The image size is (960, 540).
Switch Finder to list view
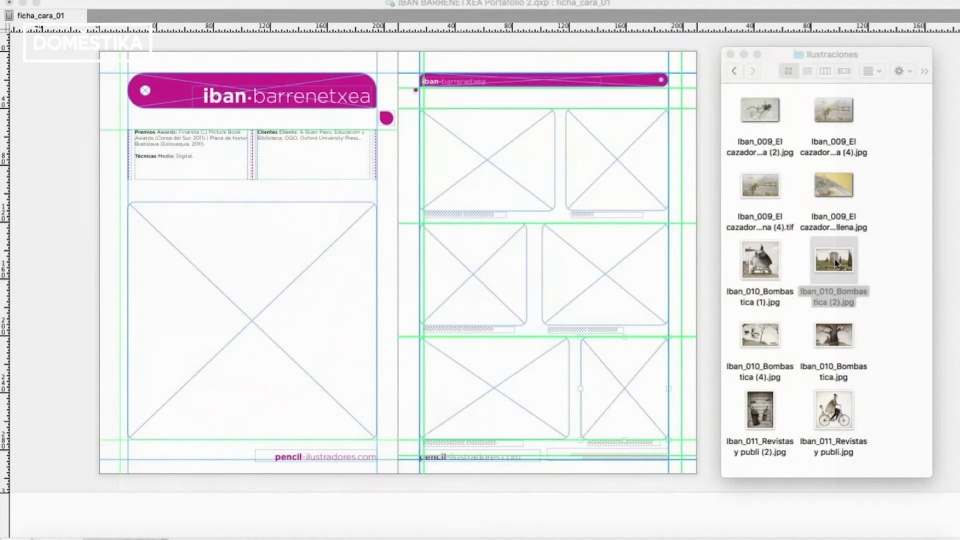coord(807,71)
